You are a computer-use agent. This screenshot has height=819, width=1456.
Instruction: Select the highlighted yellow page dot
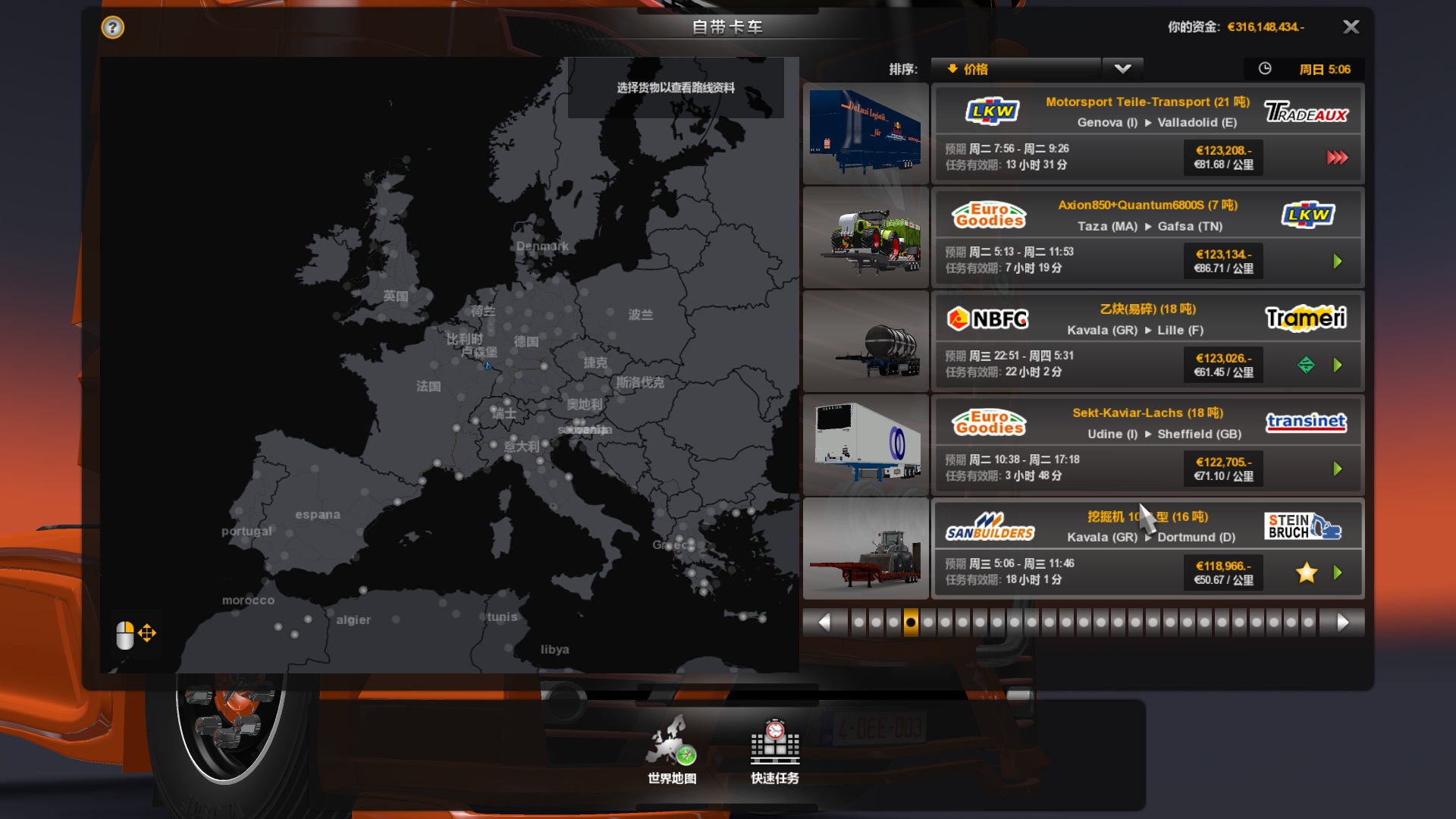(911, 623)
